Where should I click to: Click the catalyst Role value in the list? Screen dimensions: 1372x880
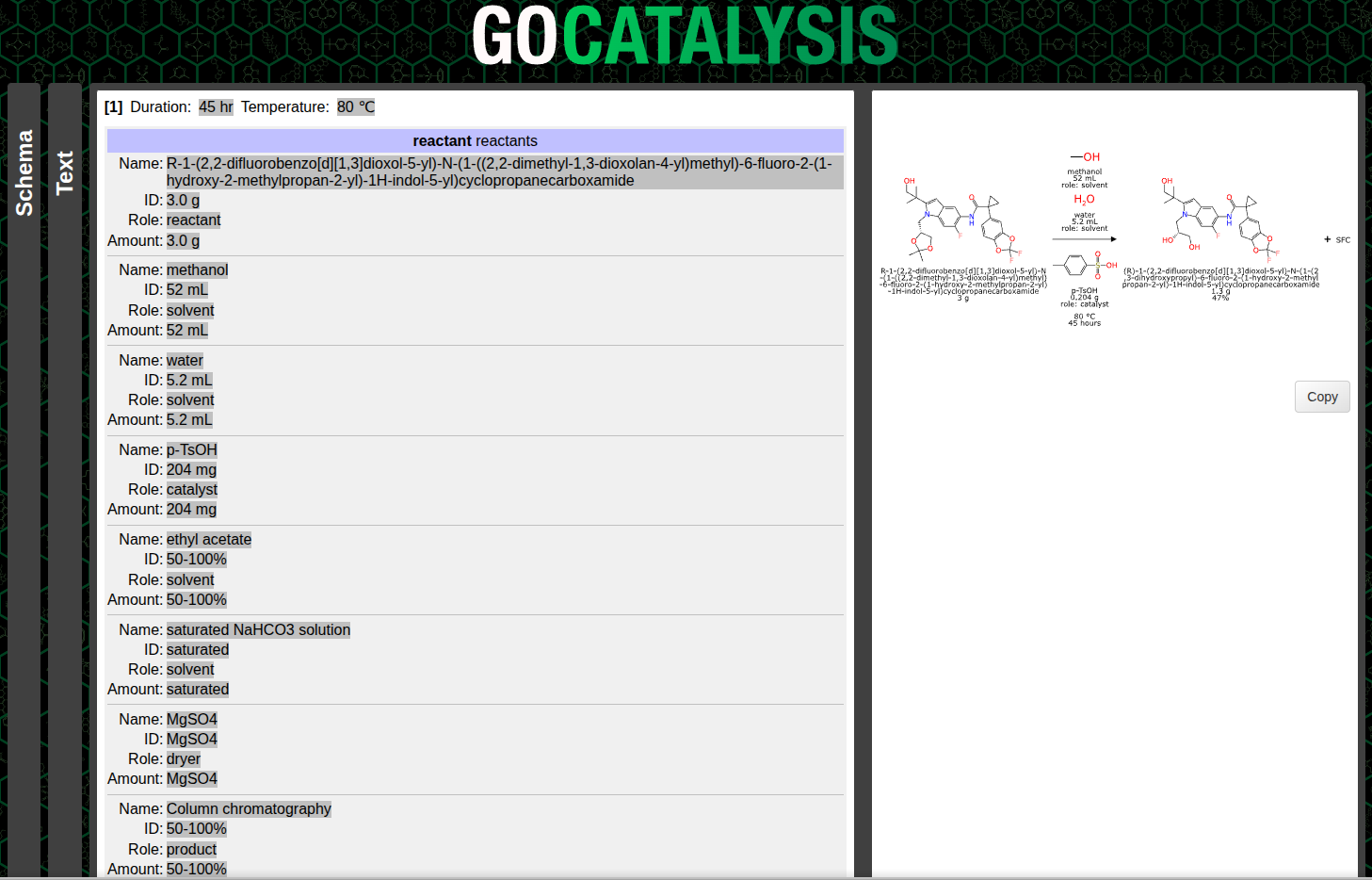(x=191, y=490)
